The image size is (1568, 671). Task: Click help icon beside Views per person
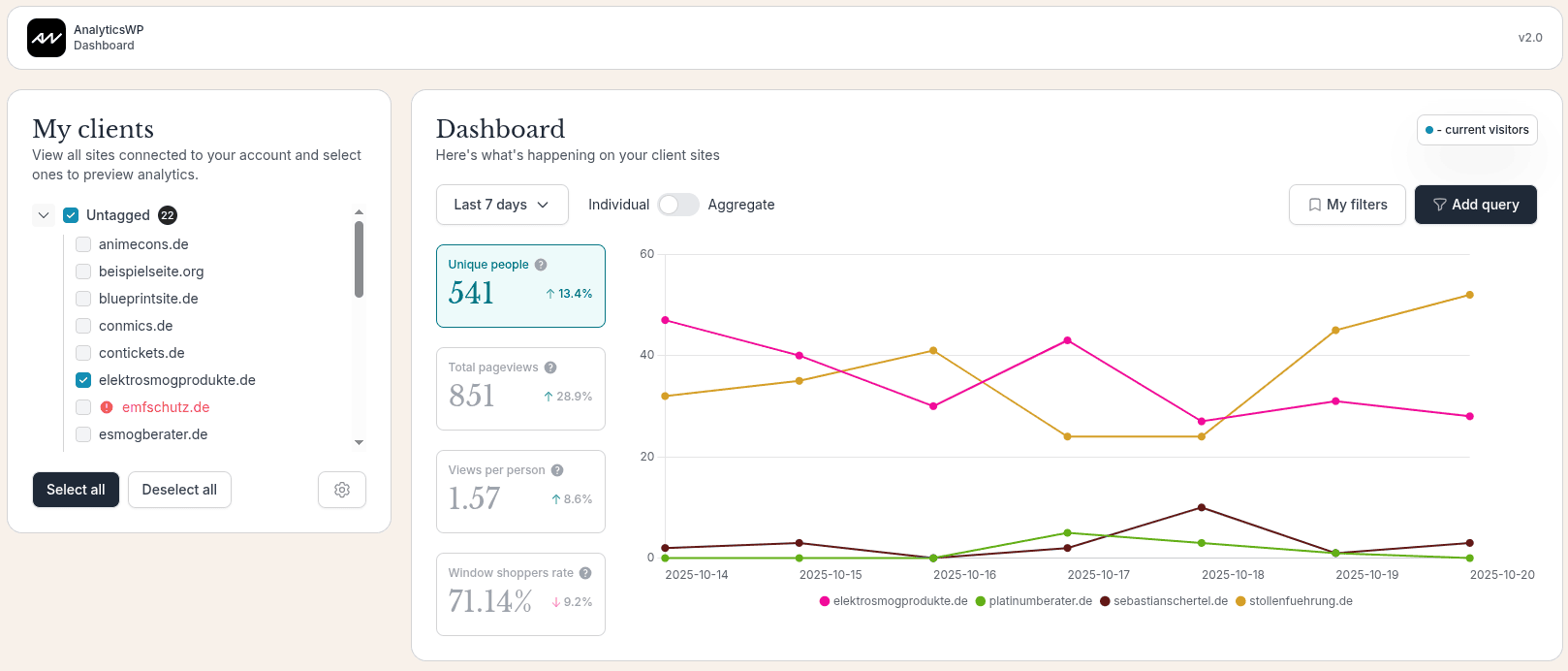coord(557,470)
